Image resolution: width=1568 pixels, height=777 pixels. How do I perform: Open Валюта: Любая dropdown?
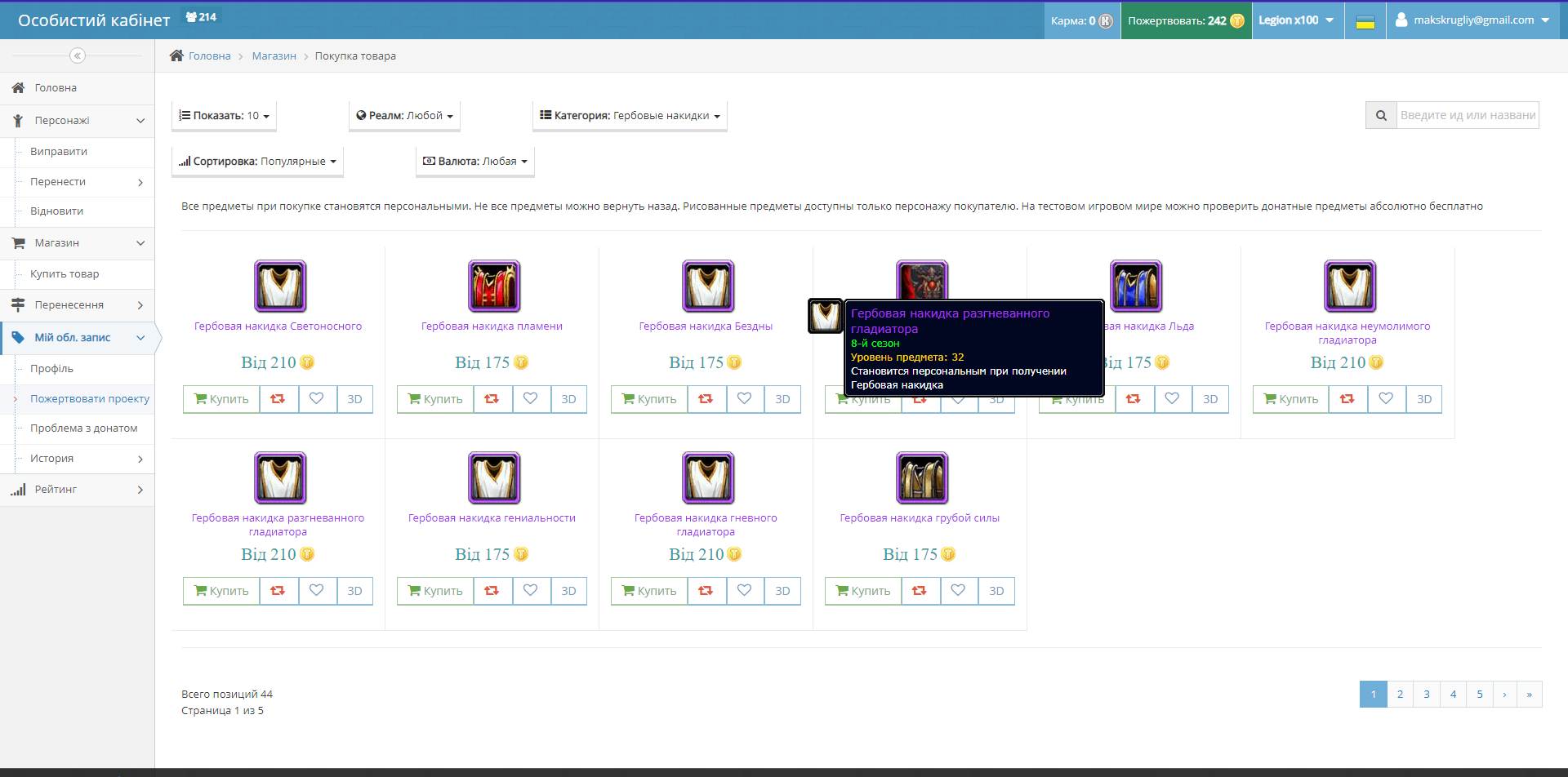point(475,162)
